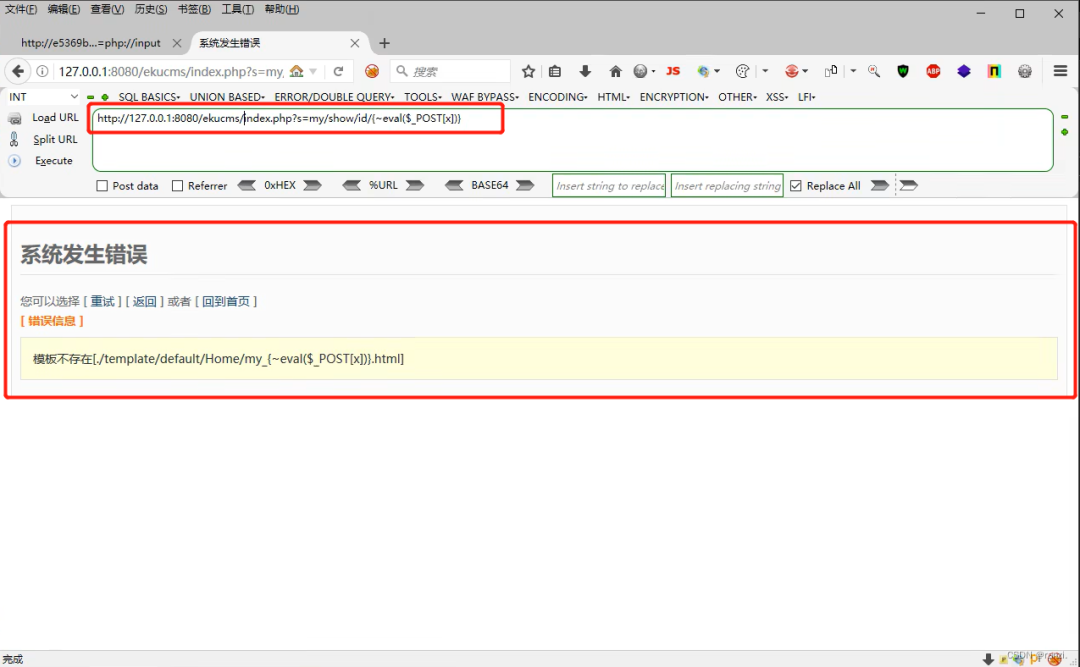Open the LFI dropdown
The image size is (1080, 667).
[x=807, y=97]
